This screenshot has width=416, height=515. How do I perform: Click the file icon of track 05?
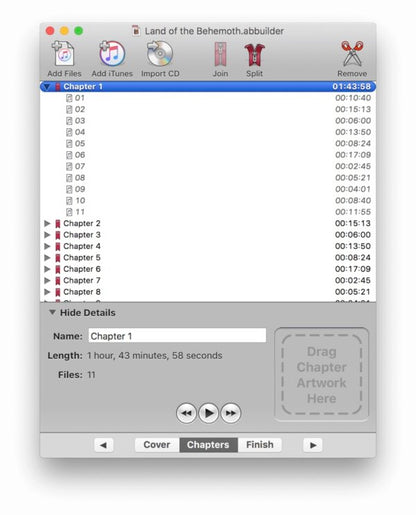pos(69,144)
